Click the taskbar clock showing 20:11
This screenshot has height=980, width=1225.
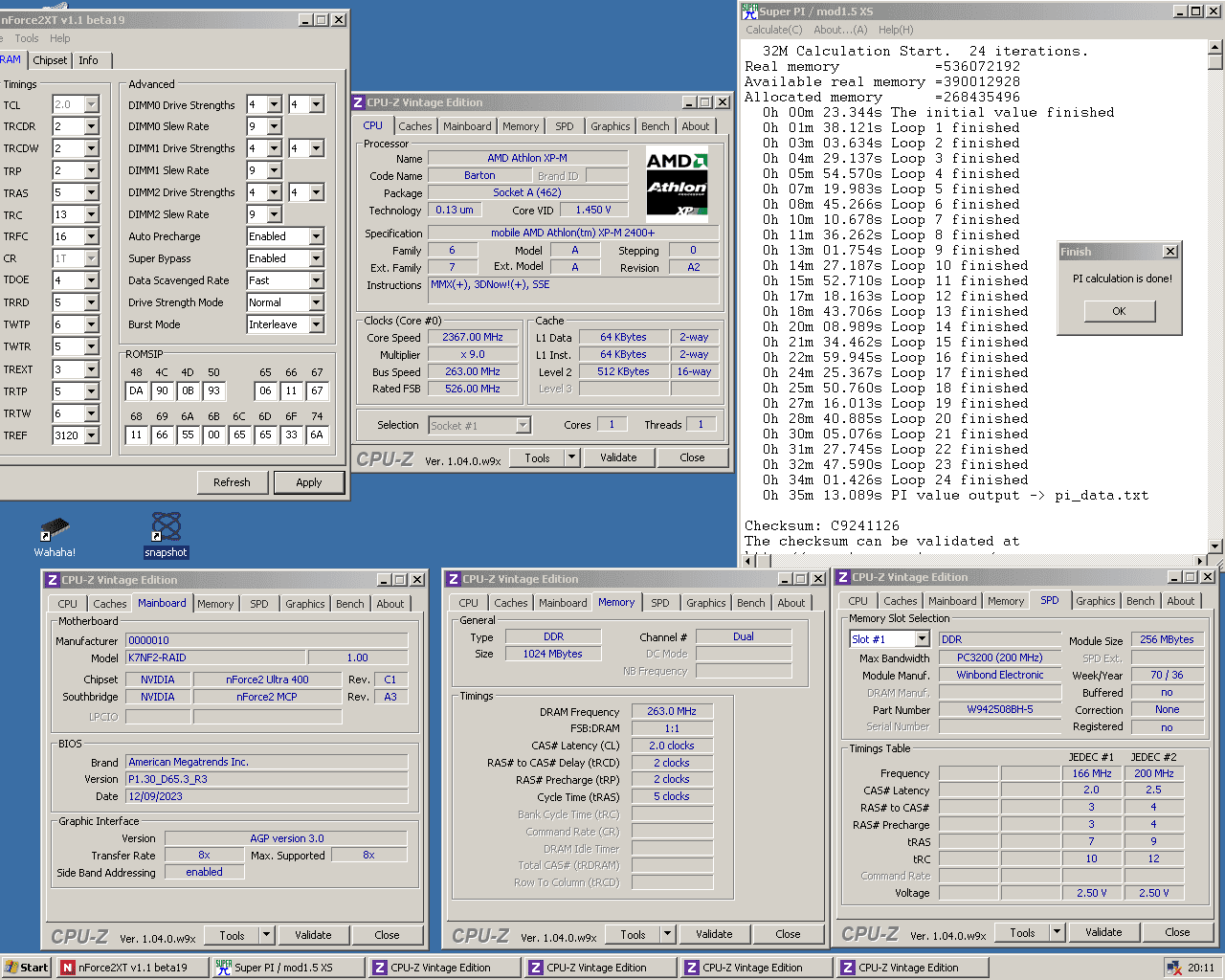1201,968
